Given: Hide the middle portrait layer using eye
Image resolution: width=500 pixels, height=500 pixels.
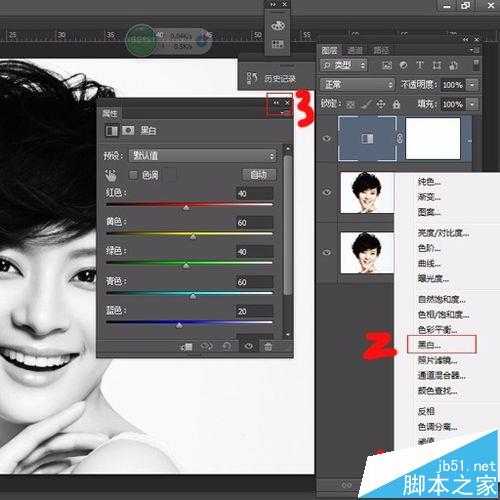Looking at the screenshot, I should [x=327, y=192].
